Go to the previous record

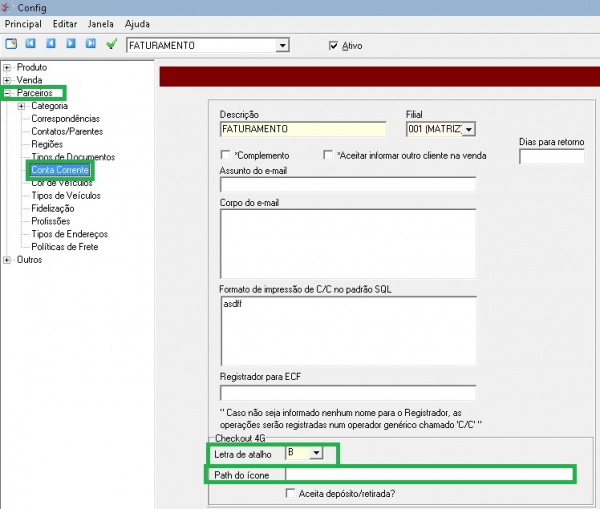[51, 45]
